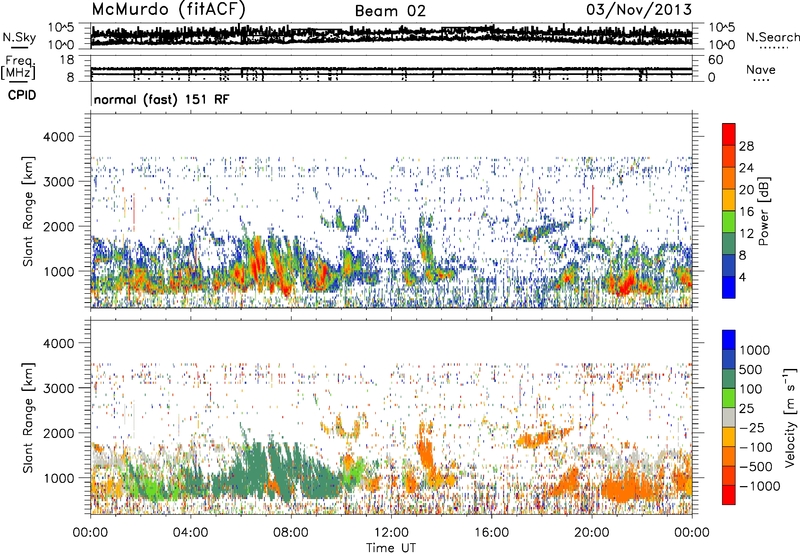Click the "28" Power colorbar label

746,146
